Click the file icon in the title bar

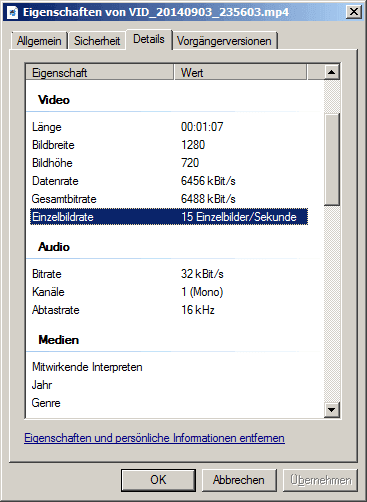tap(13, 12)
